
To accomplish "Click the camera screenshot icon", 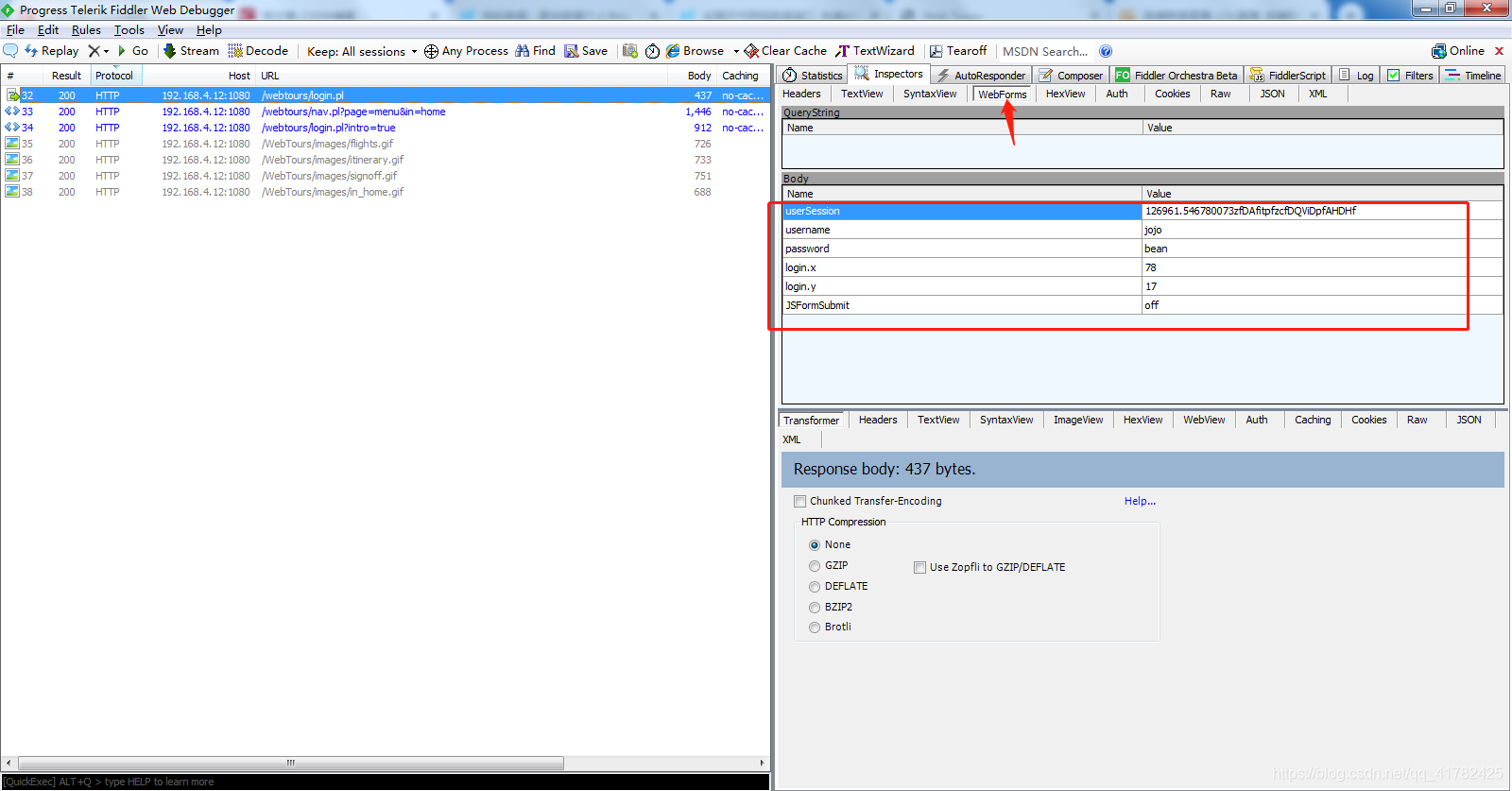I will (630, 51).
